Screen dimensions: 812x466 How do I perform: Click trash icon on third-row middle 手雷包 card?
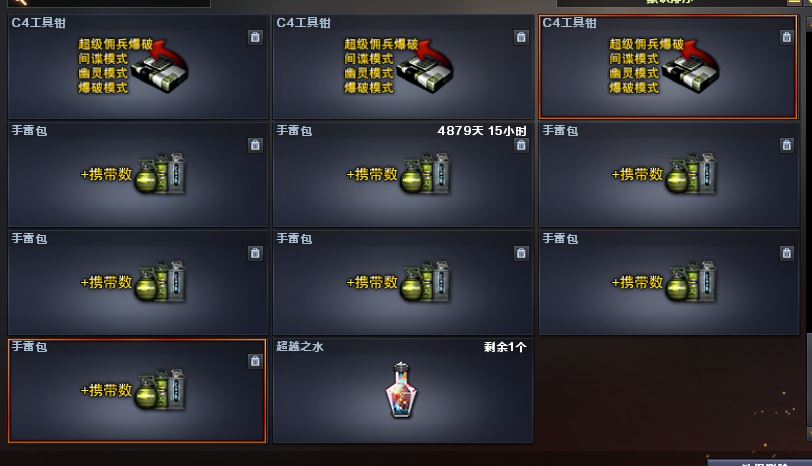521,253
